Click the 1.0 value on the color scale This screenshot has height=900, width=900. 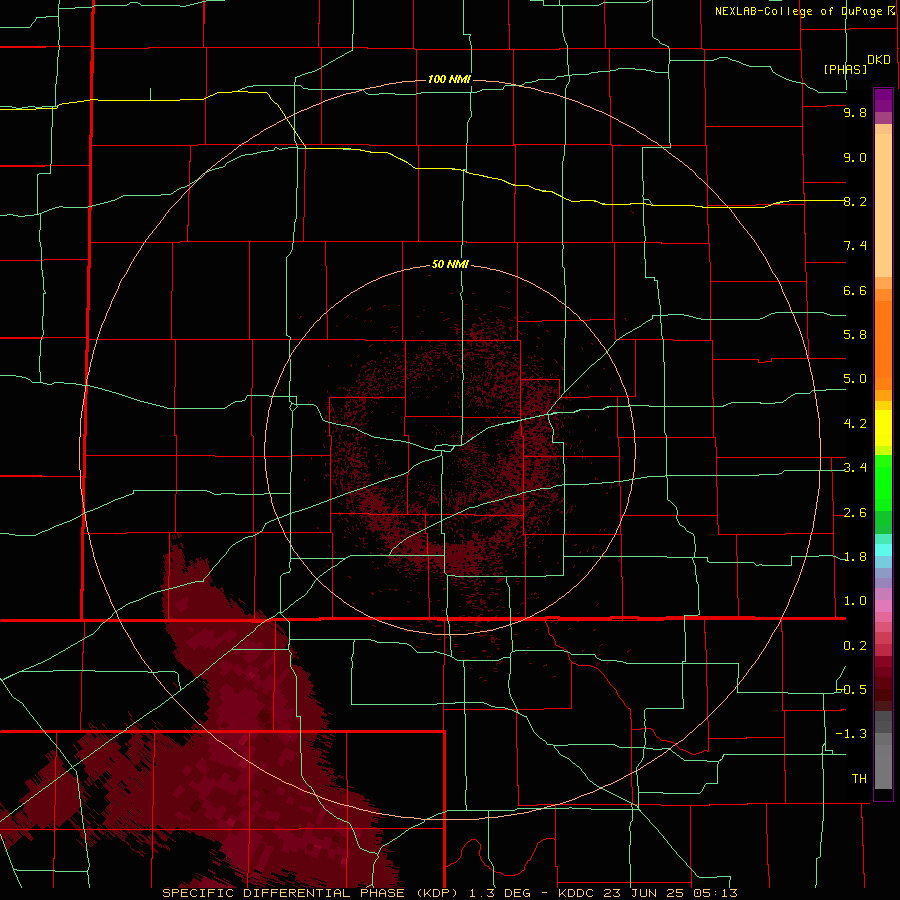[855, 601]
